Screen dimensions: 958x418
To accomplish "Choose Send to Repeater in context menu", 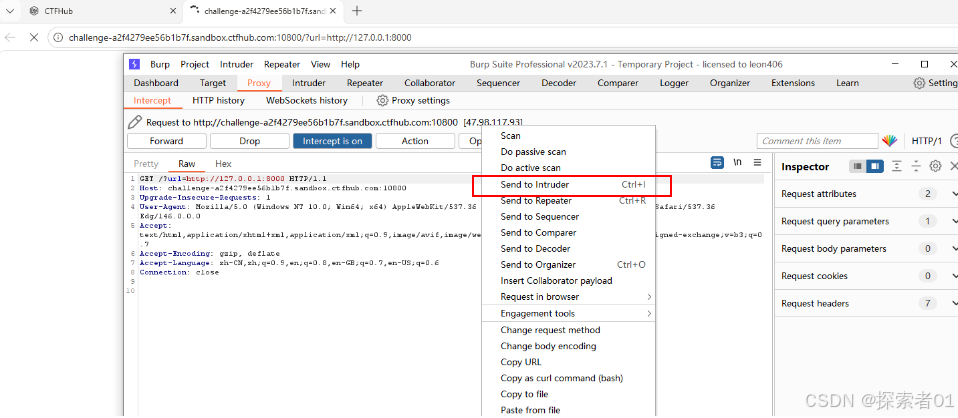I will [569, 201].
